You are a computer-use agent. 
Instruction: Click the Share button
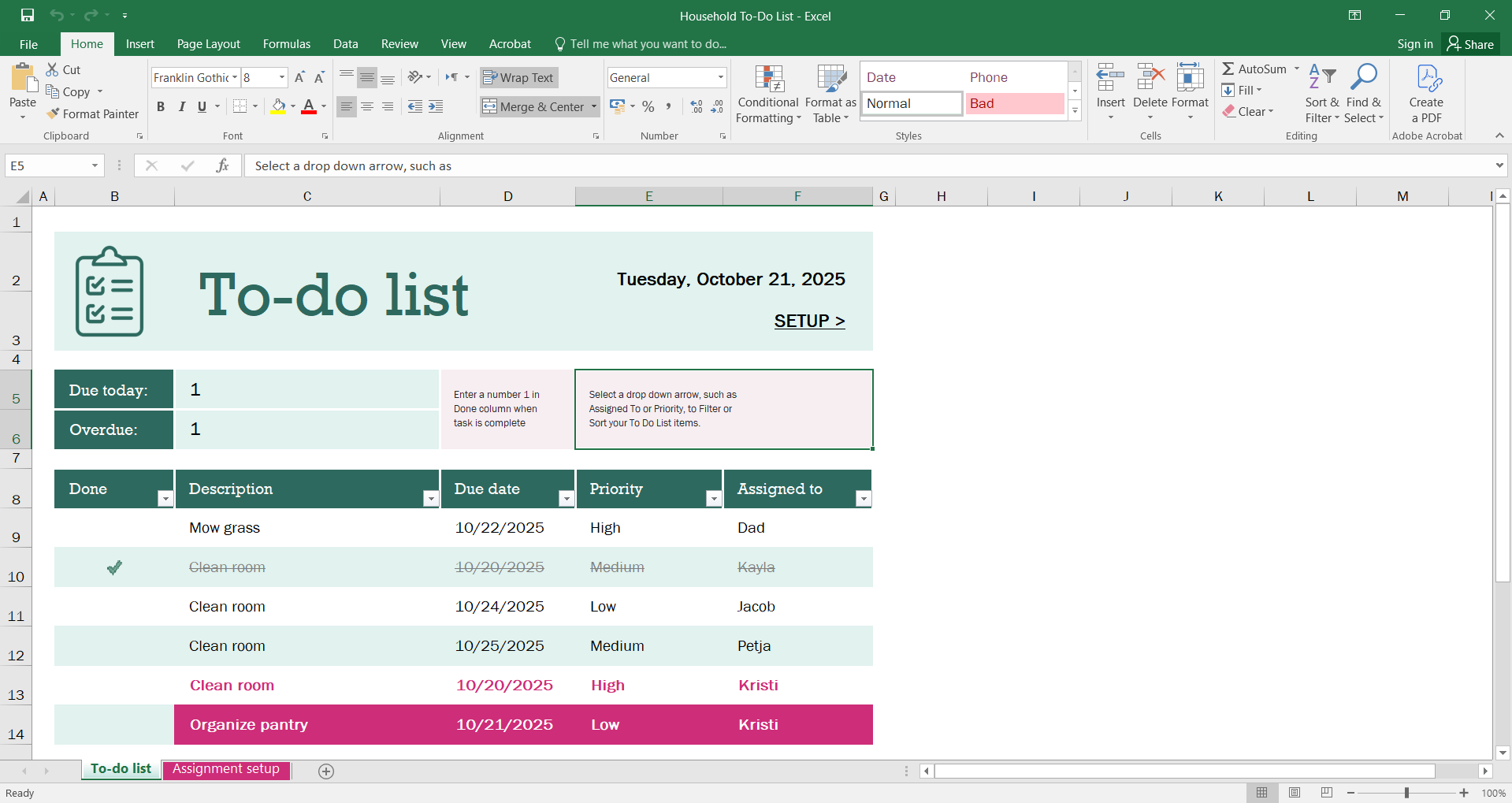(x=1470, y=44)
